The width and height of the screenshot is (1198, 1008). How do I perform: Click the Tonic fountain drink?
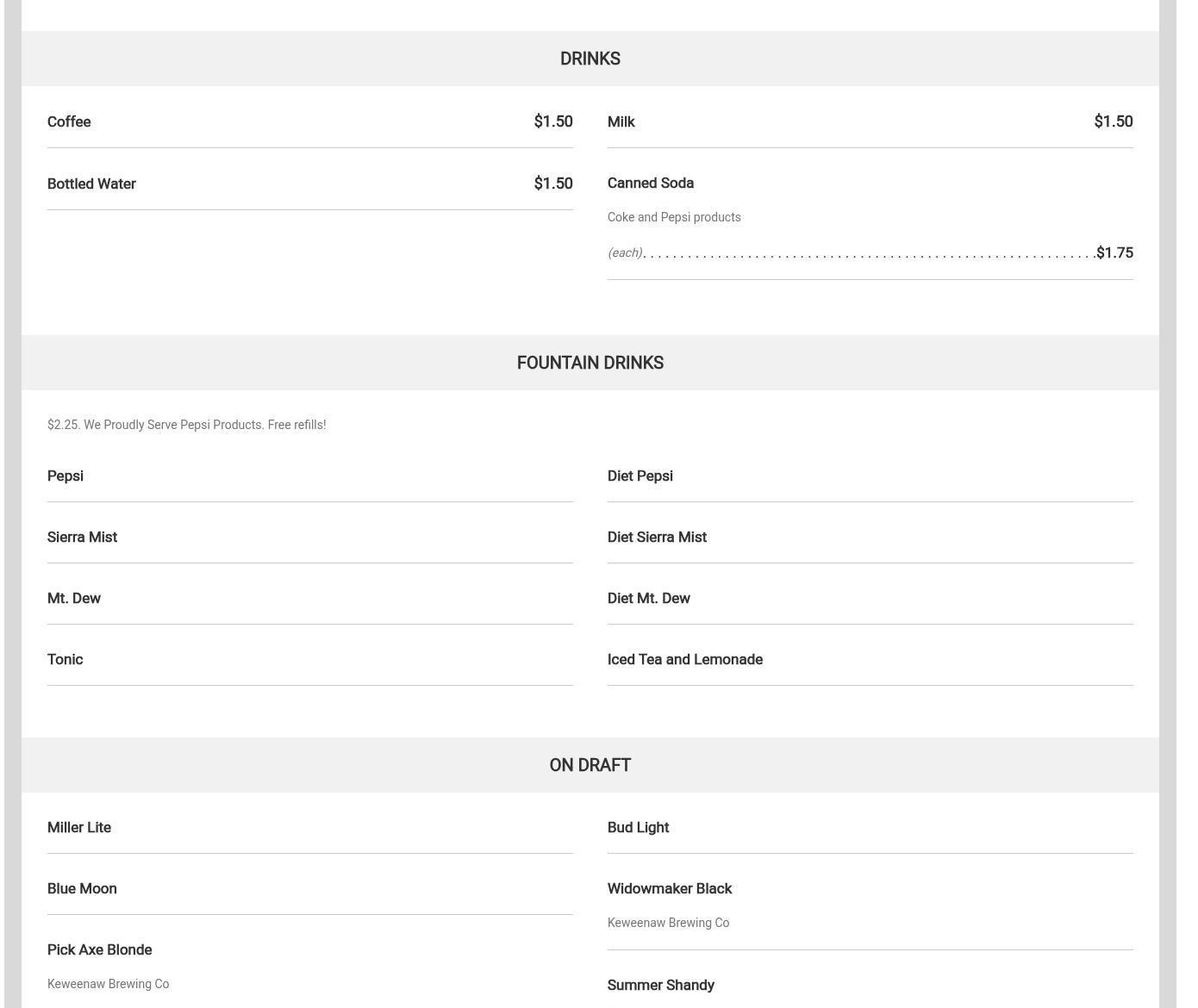(x=66, y=659)
